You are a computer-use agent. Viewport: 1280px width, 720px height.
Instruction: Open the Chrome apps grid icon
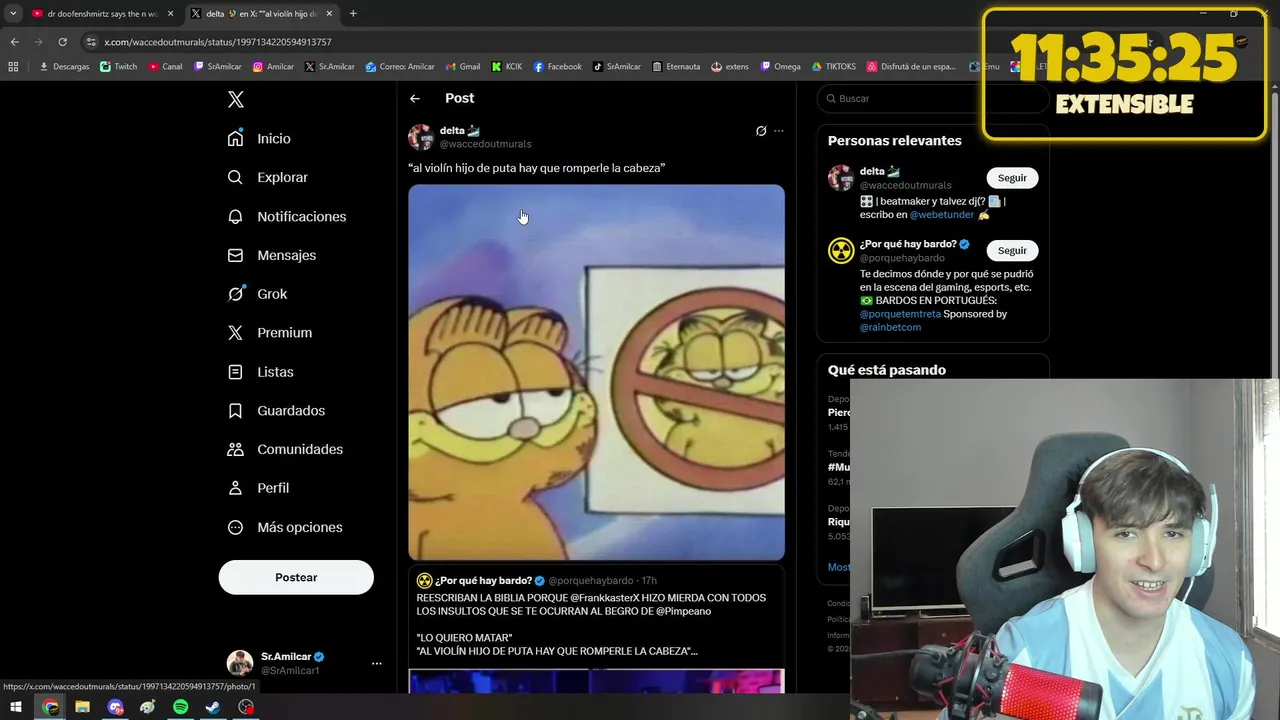click(x=13, y=67)
